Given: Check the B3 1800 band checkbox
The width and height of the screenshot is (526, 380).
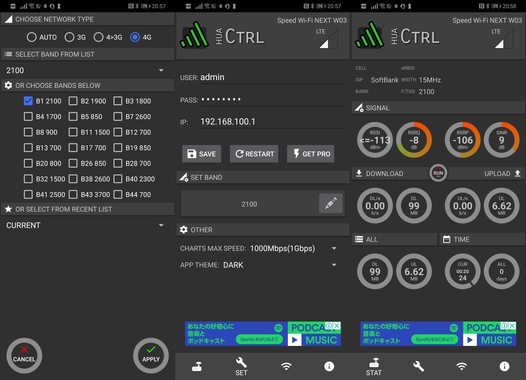Looking at the screenshot, I should (118, 101).
